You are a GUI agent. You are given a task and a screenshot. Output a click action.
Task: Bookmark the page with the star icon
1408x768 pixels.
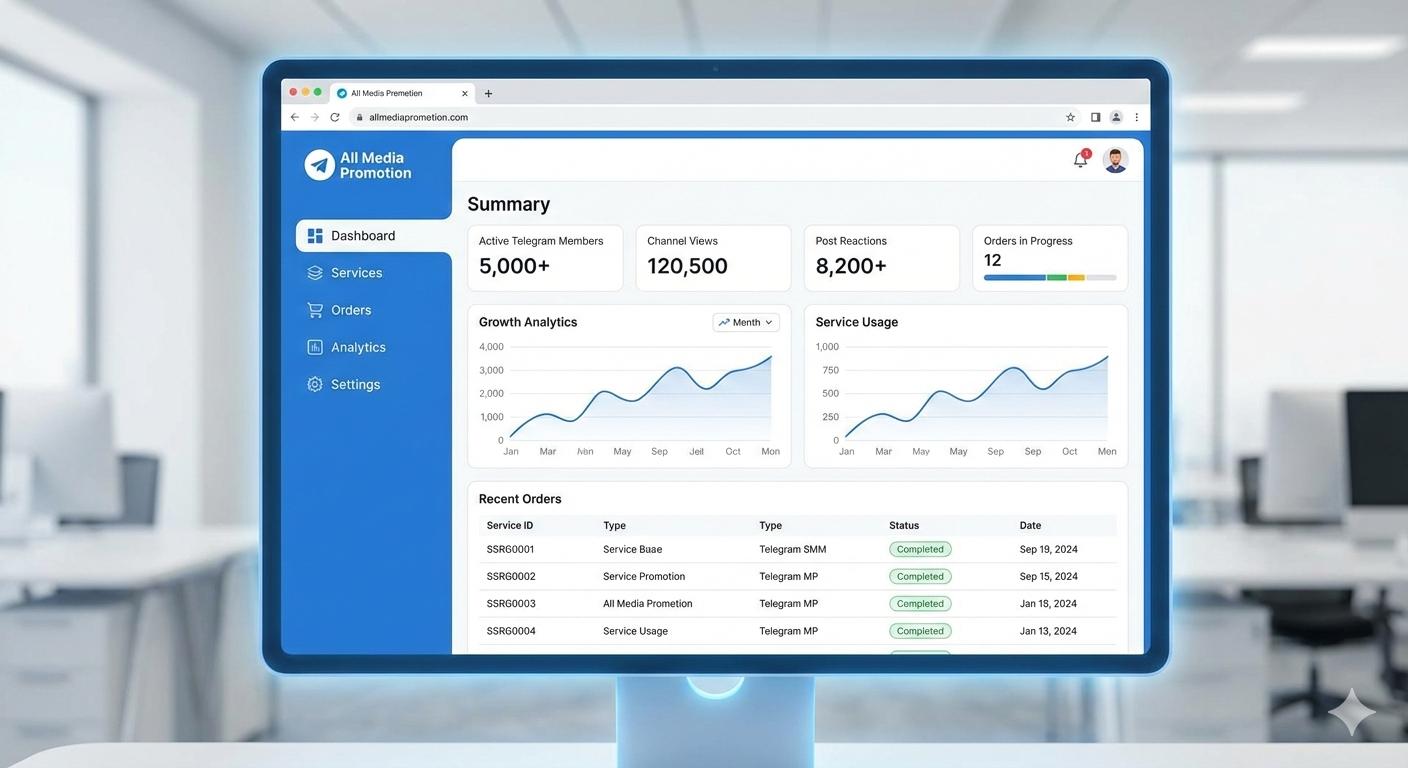[x=1070, y=116]
